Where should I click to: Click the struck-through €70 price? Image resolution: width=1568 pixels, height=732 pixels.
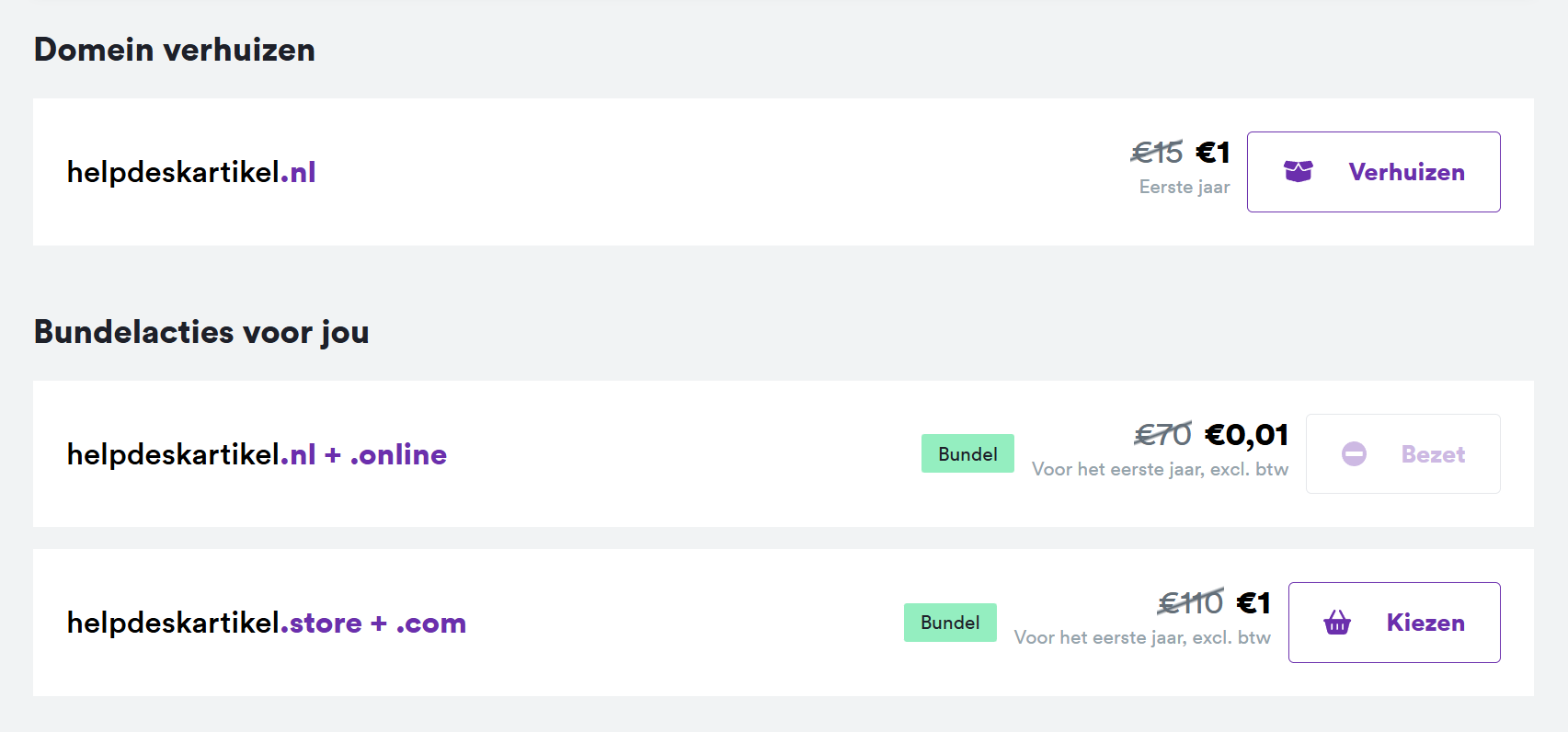pos(1162,434)
